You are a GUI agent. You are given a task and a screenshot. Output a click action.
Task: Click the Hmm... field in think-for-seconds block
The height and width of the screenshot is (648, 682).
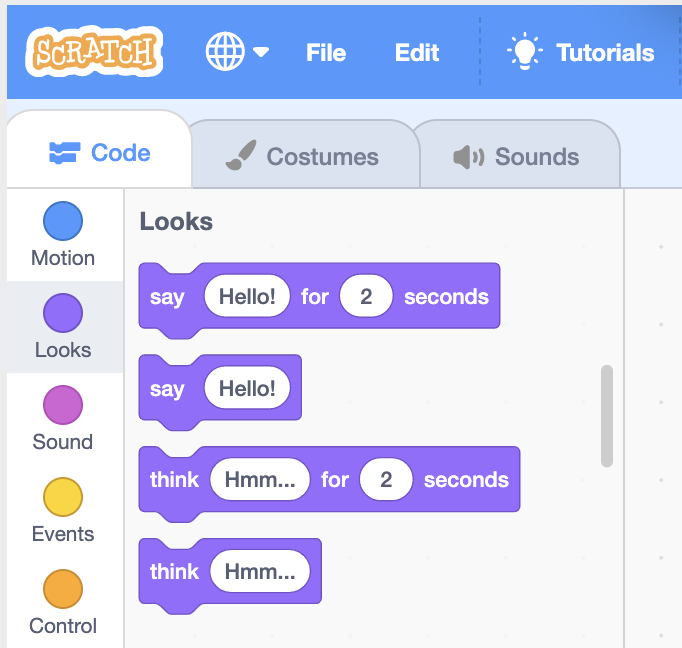(260, 479)
